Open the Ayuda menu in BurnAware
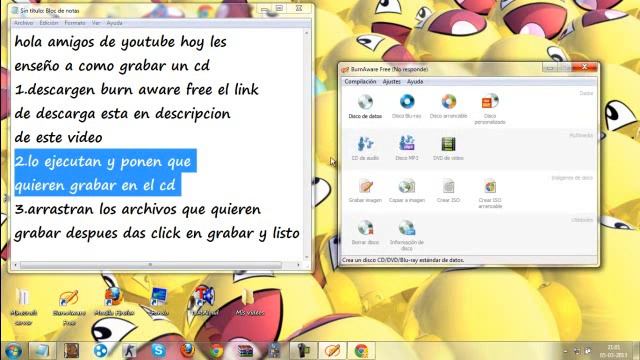 415,82
